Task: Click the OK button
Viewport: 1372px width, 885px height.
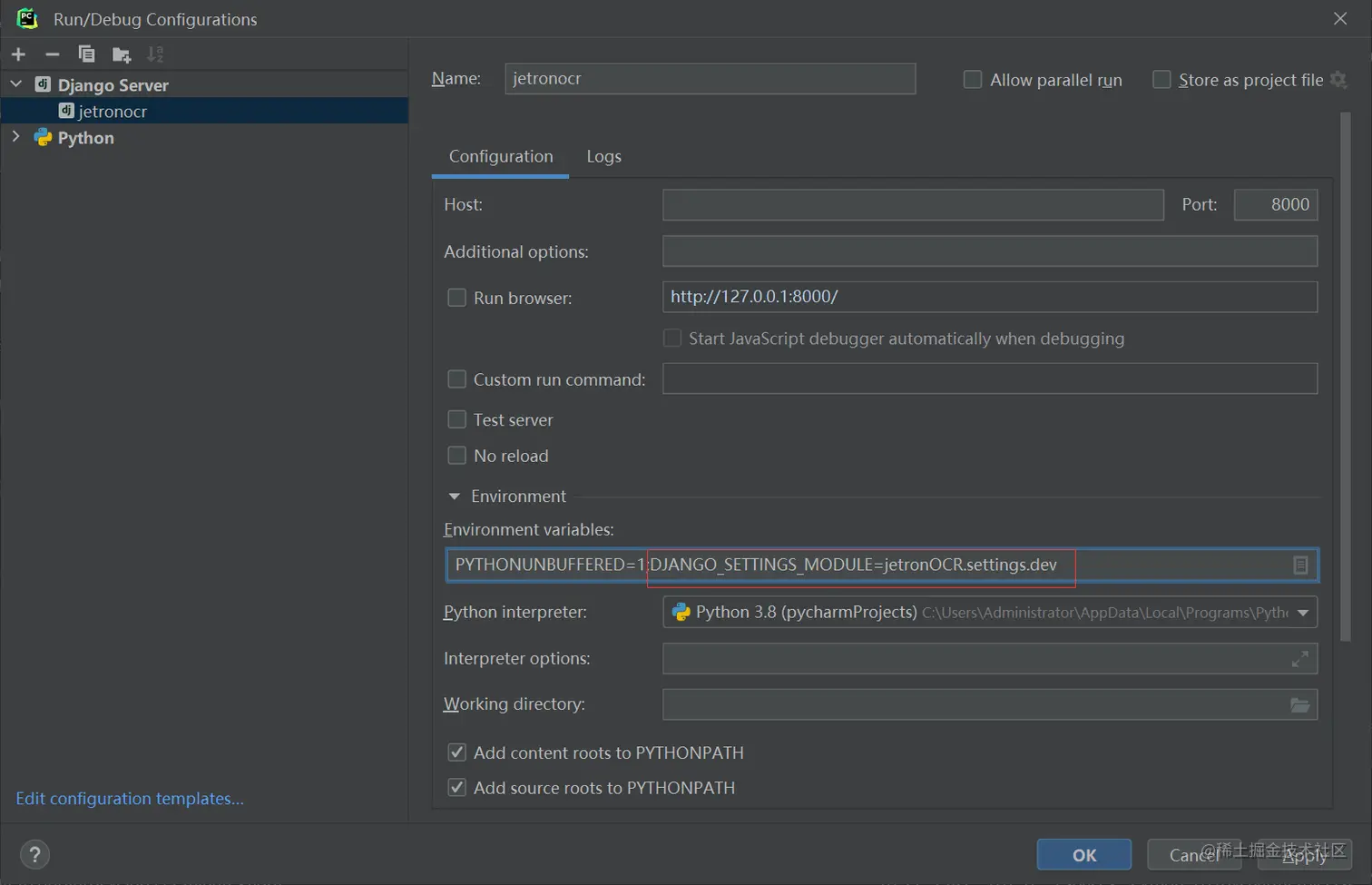Action: [x=1084, y=855]
